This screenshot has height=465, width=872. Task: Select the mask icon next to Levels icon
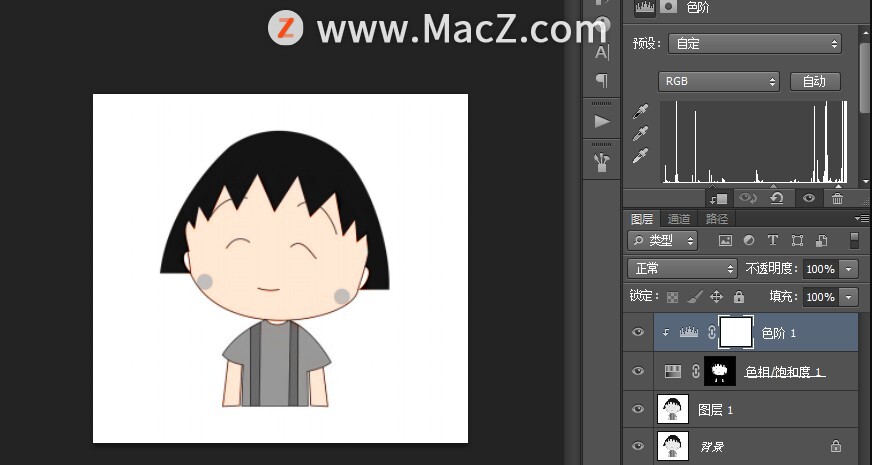(668, 7)
